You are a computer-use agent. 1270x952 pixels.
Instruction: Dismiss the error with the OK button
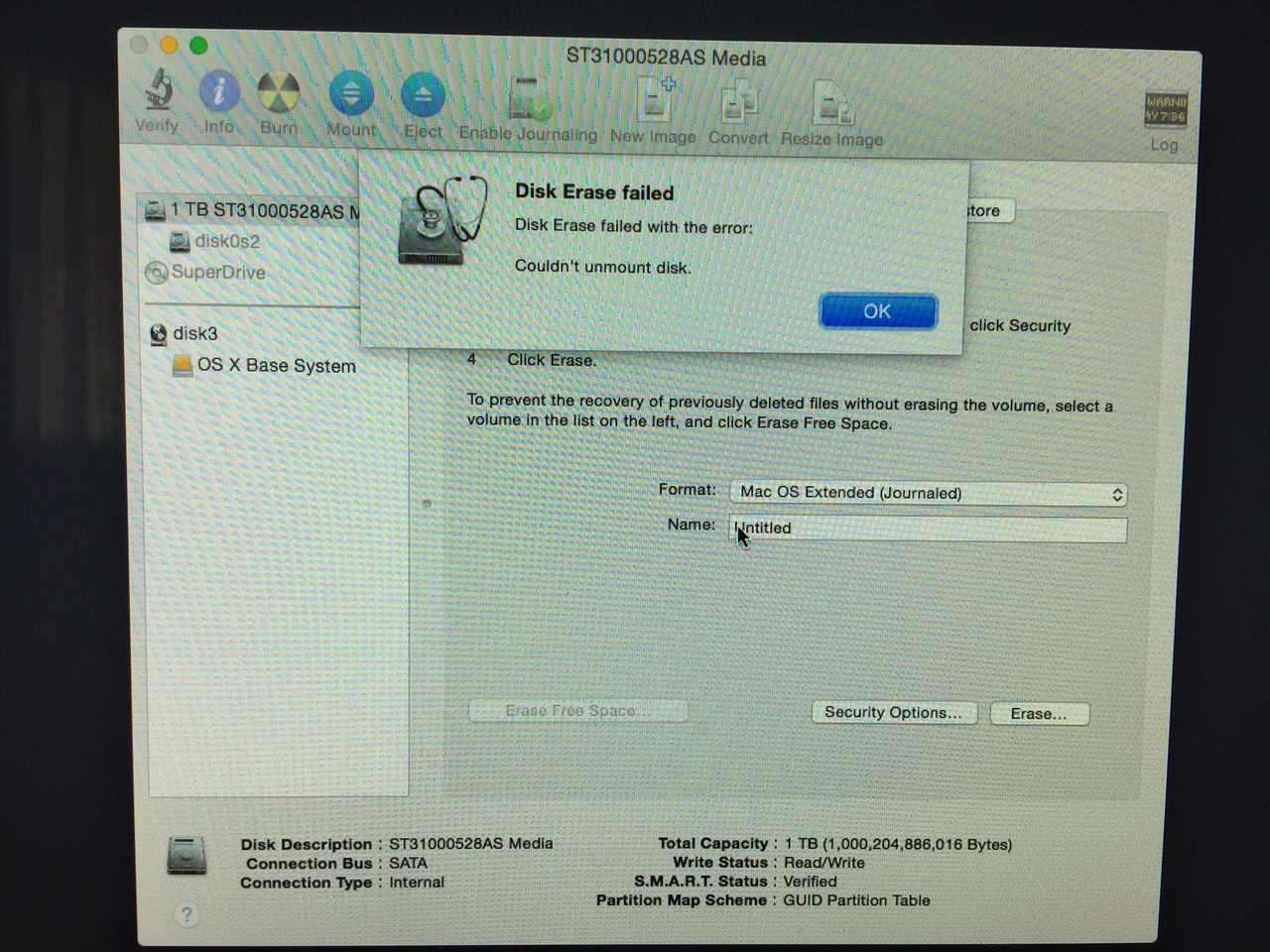(x=878, y=311)
